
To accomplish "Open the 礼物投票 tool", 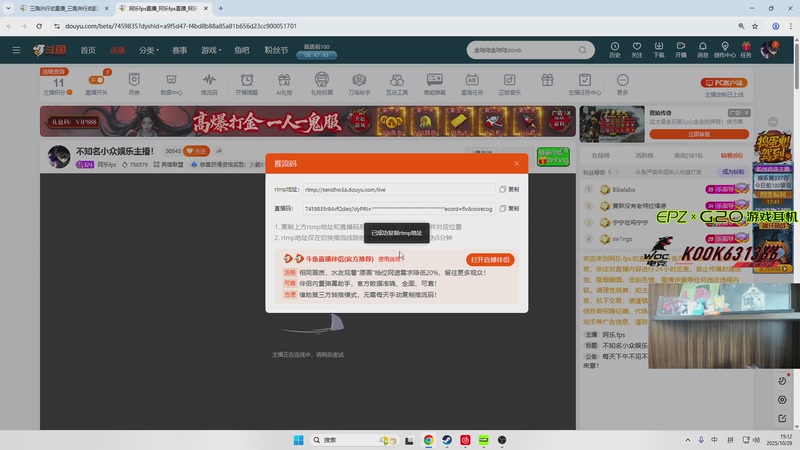I will coord(321,84).
